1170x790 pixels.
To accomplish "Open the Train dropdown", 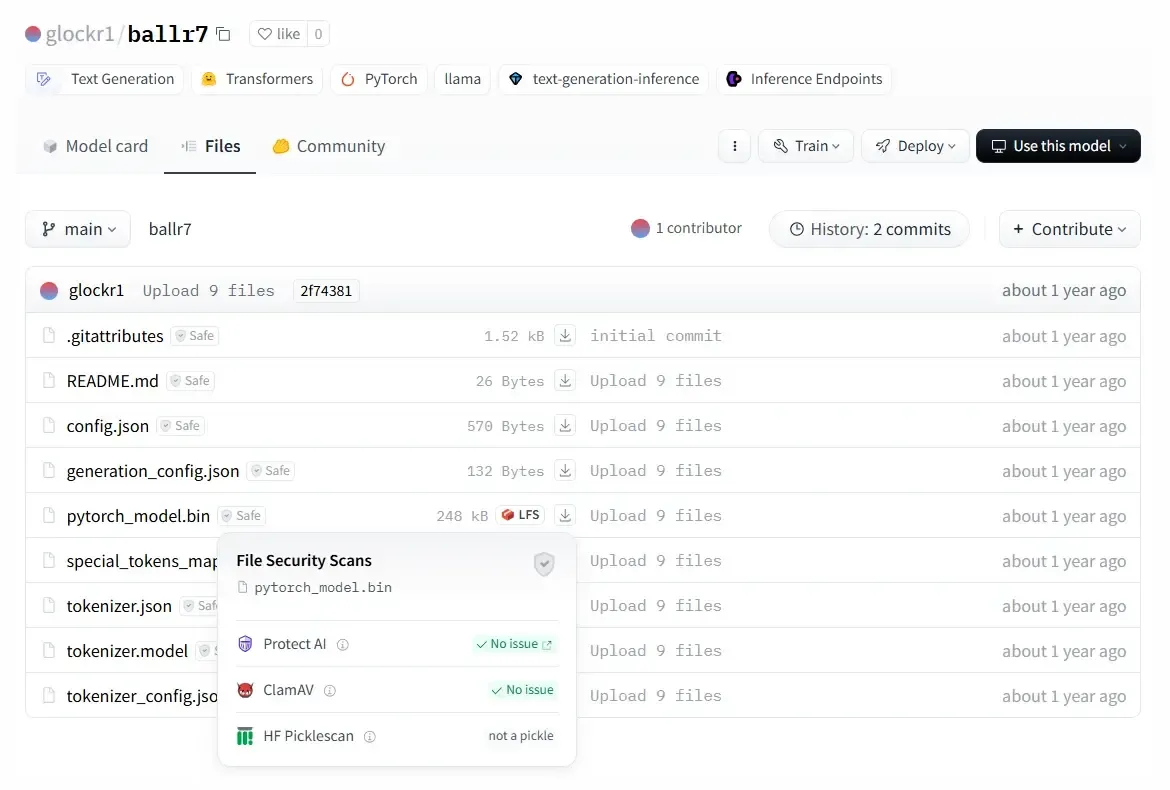I will [x=806, y=146].
